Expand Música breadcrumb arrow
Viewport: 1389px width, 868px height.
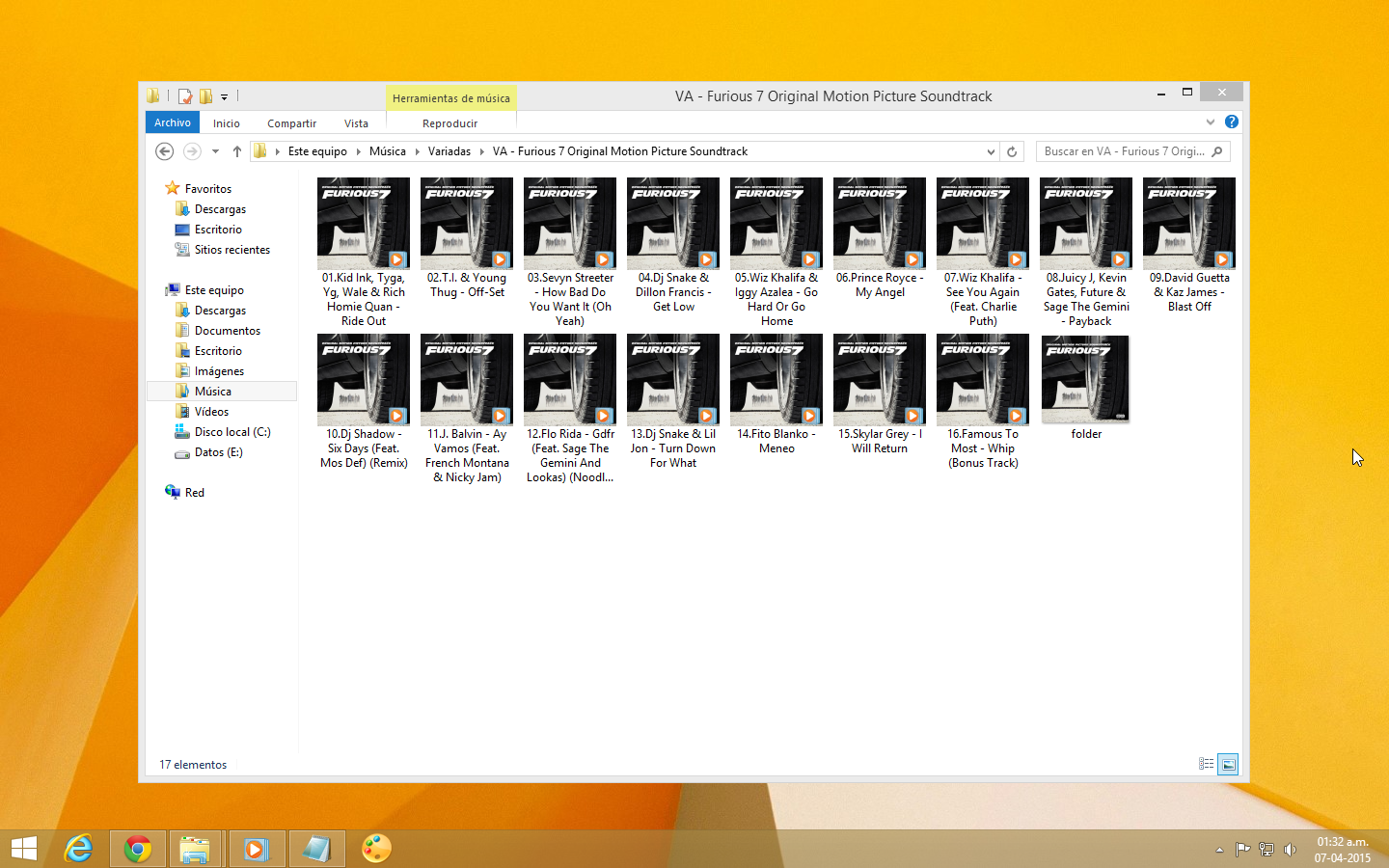click(417, 151)
